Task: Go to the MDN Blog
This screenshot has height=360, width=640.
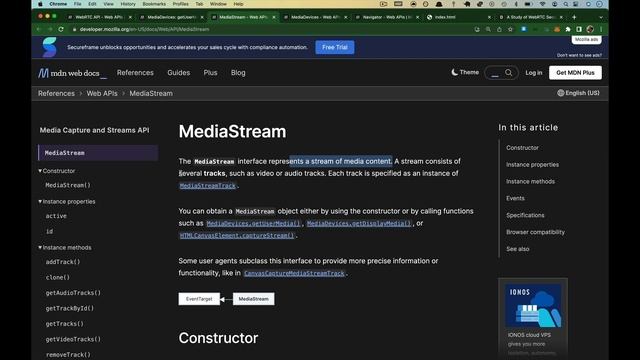Action: (x=238, y=73)
